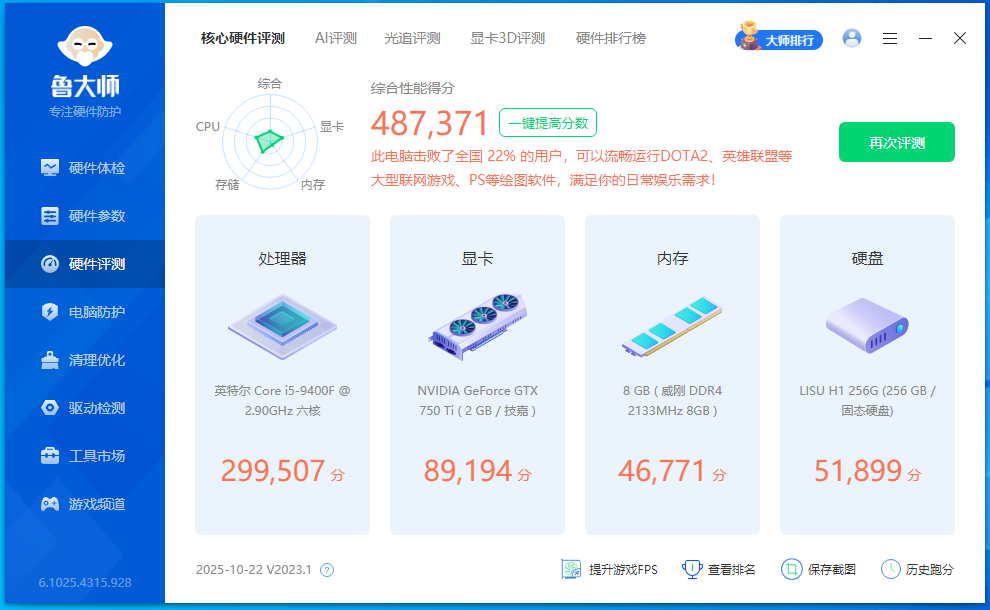This screenshot has width=990, height=610.
Task: Click the green 再次评测 button
Action: (x=896, y=142)
